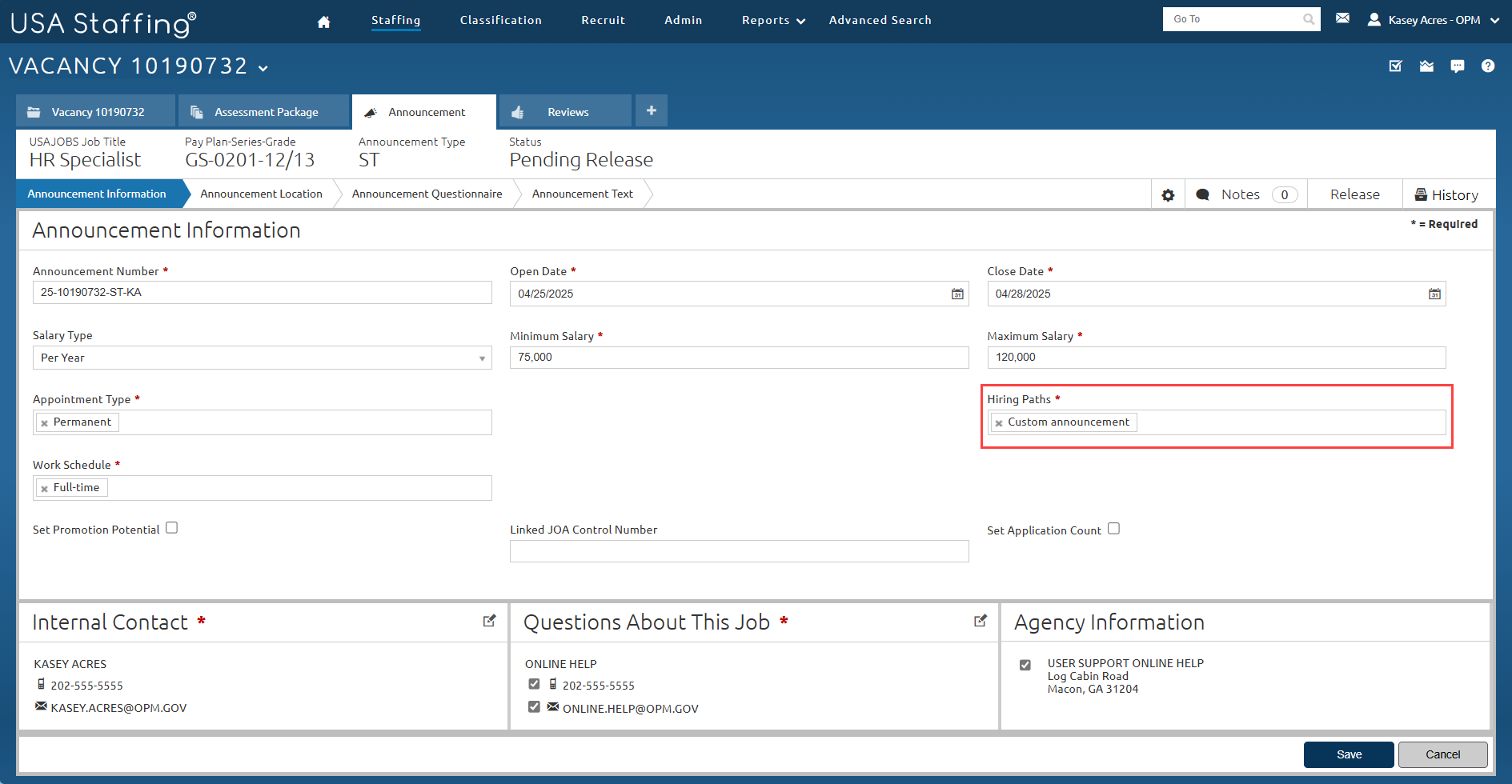Remove the Permanent appointment type token
Screen dimensions: 1512x784
[45, 422]
